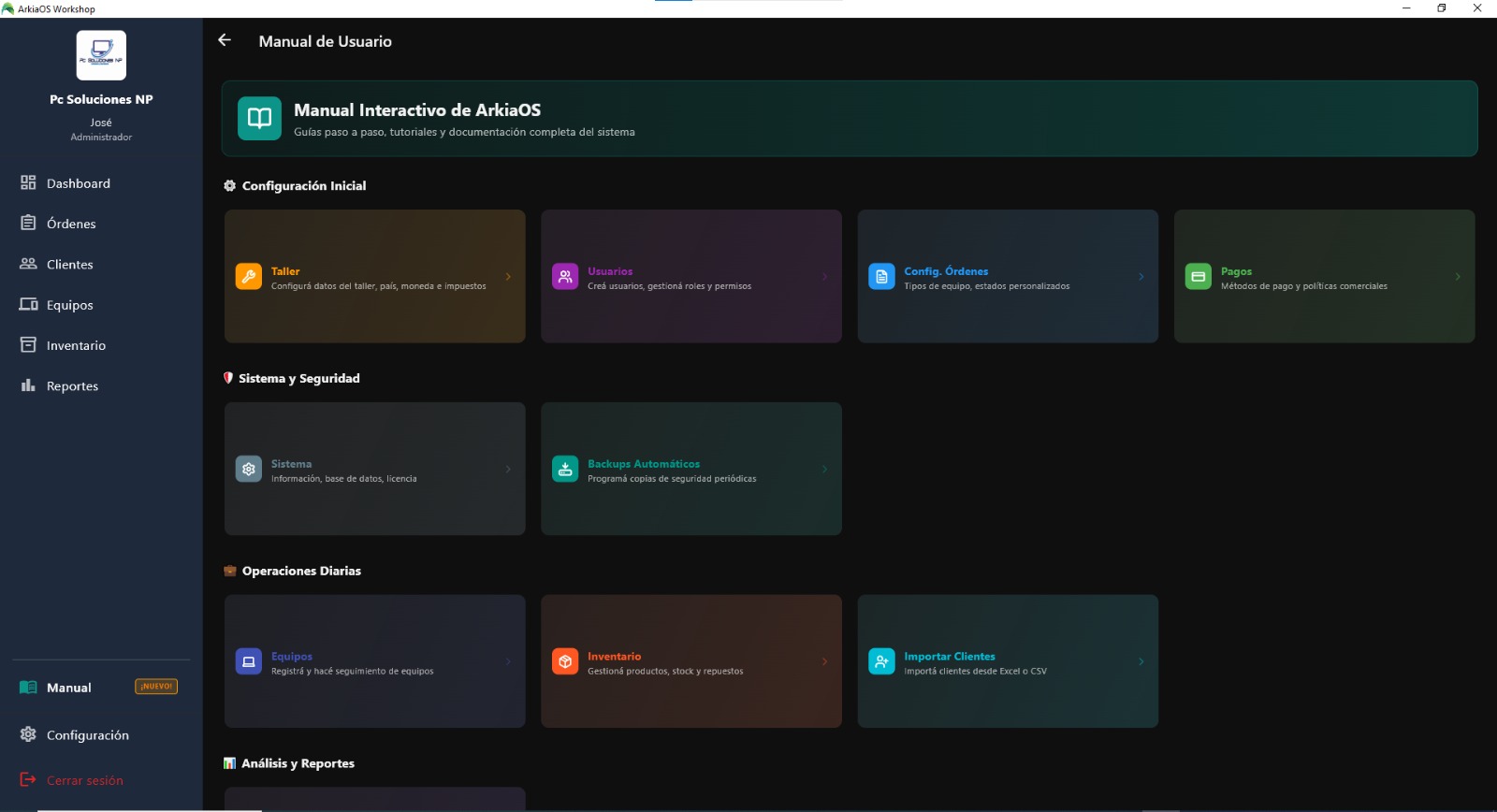Open Órdenes in the sidebar
This screenshot has height=812, width=1497.
[x=71, y=224]
